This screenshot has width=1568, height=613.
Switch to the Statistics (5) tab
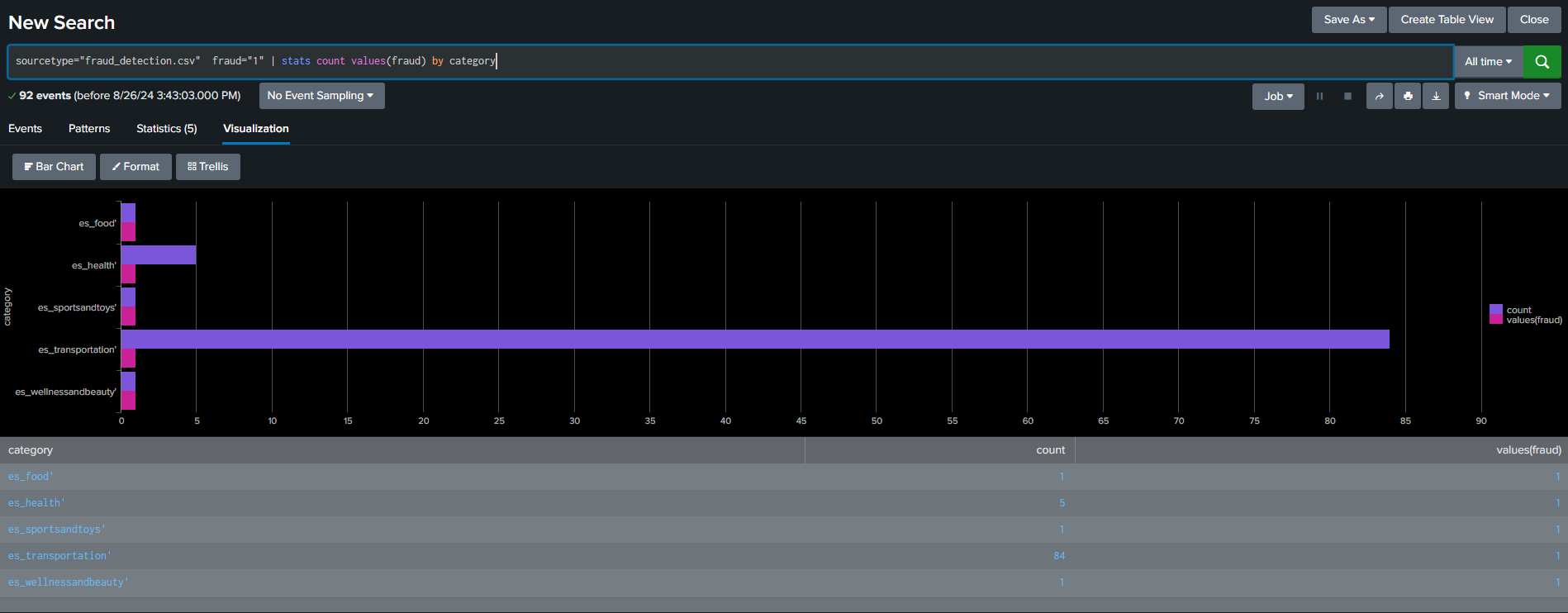[166, 129]
